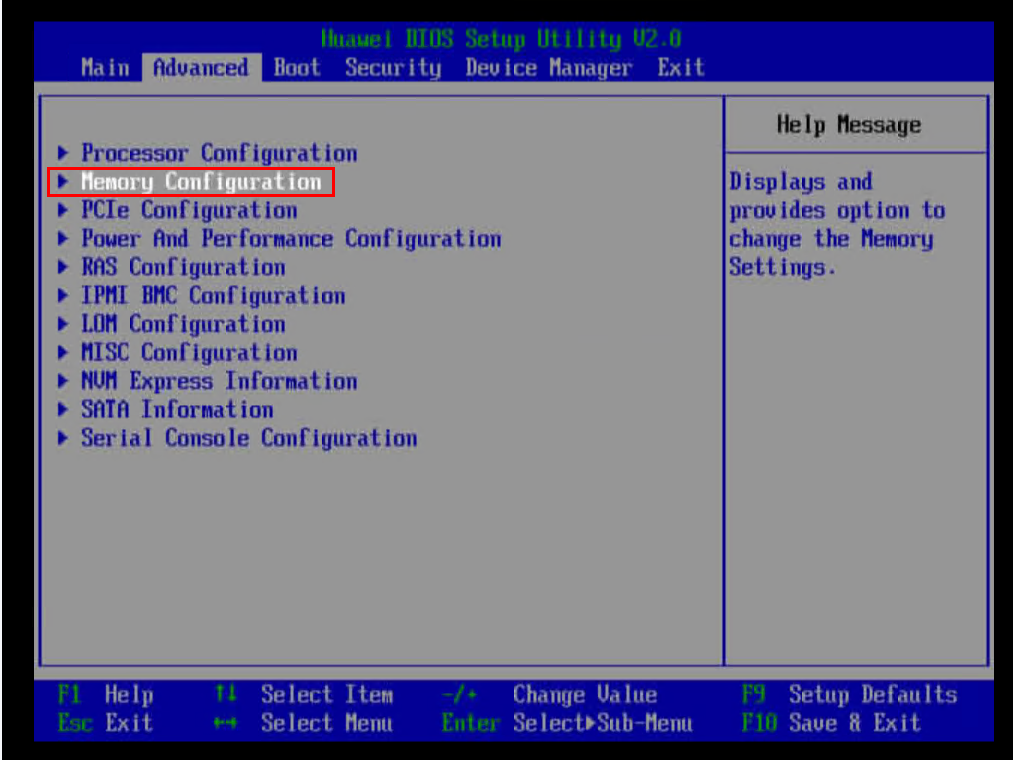Open the SATA Information entry
Viewport: 1013px width, 760px height.
pyautogui.click(x=165, y=409)
